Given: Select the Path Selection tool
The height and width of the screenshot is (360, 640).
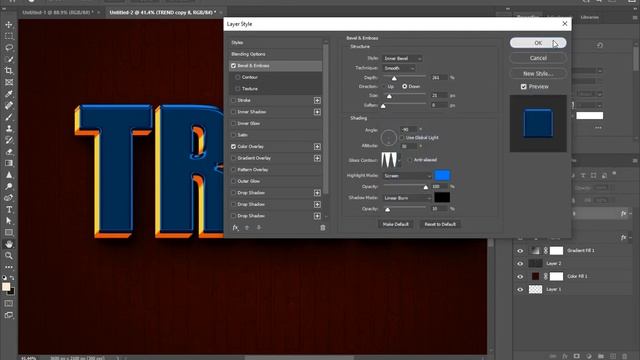Looking at the screenshot, I should [x=9, y=221].
